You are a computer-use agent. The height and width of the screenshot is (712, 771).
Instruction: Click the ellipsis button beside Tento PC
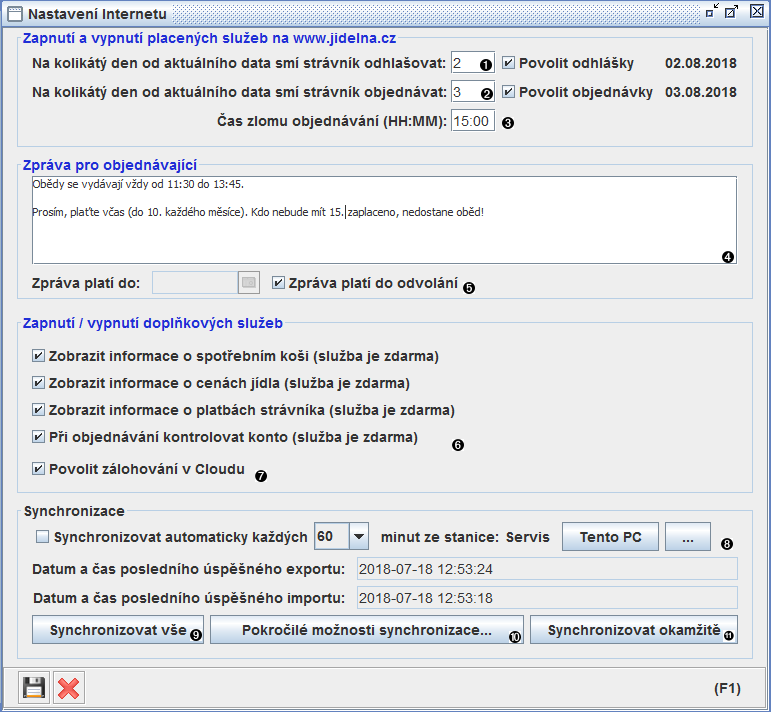[688, 537]
